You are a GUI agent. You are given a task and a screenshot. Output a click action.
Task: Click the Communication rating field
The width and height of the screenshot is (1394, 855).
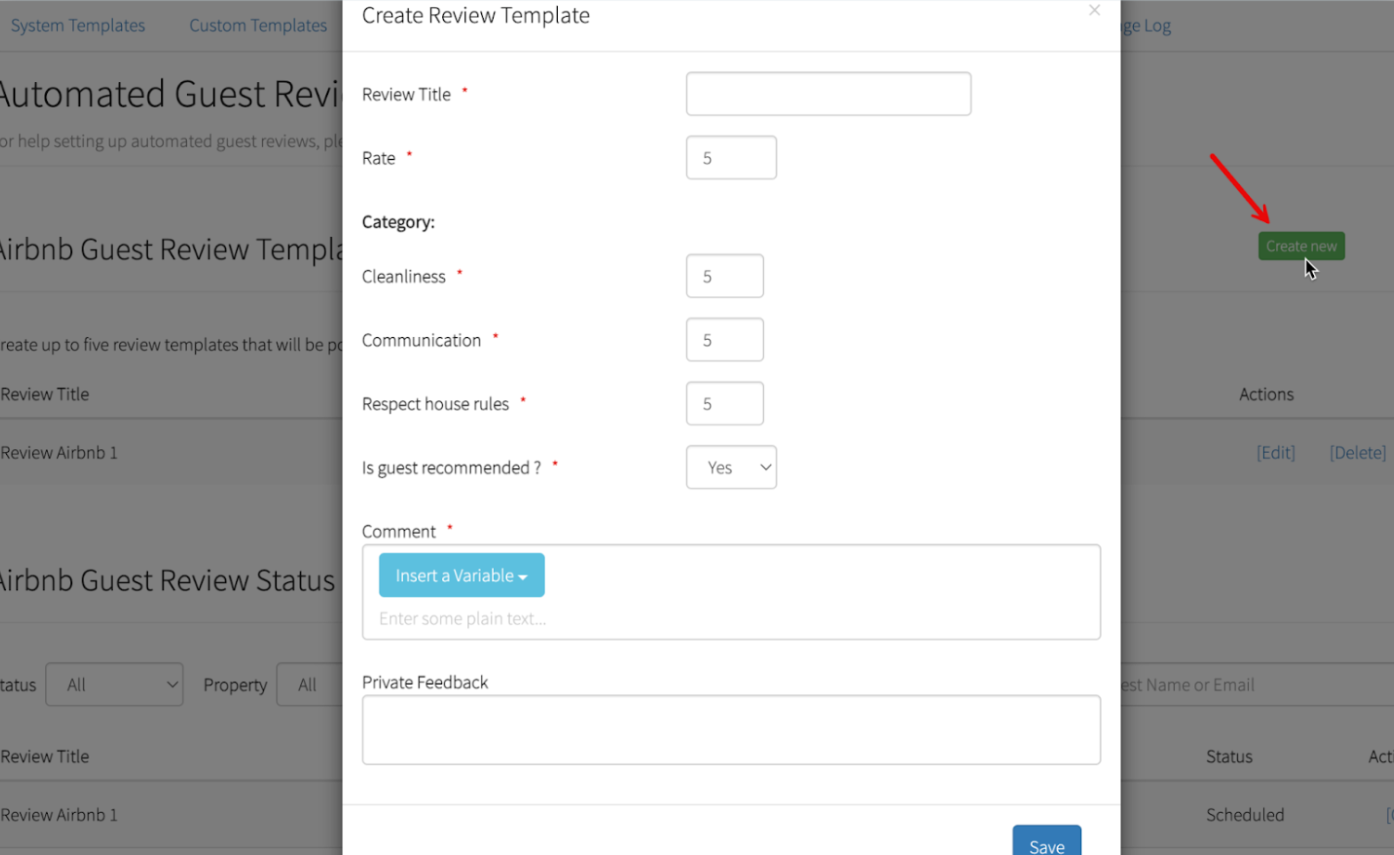pyautogui.click(x=724, y=340)
